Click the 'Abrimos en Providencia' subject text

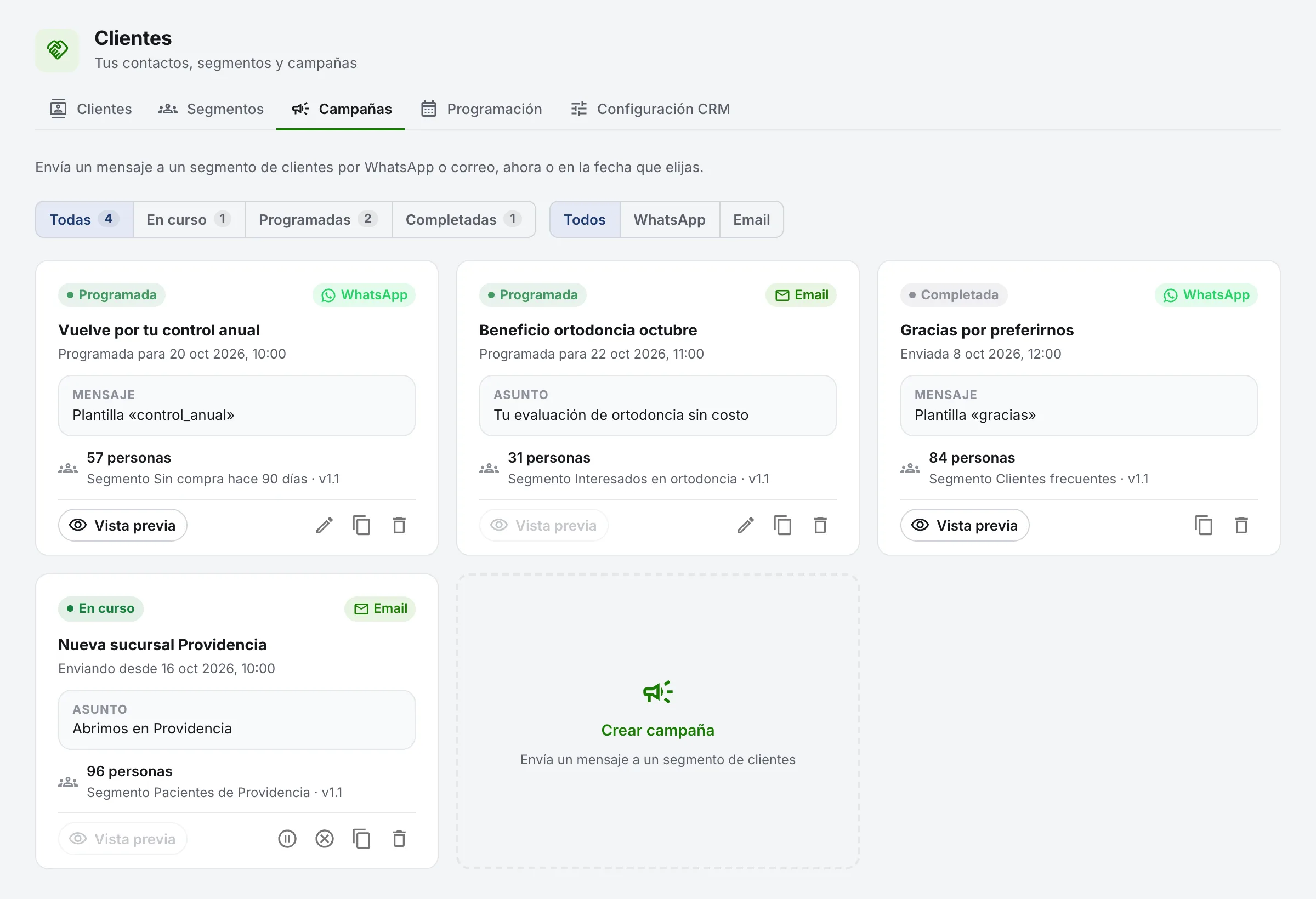pos(152,729)
